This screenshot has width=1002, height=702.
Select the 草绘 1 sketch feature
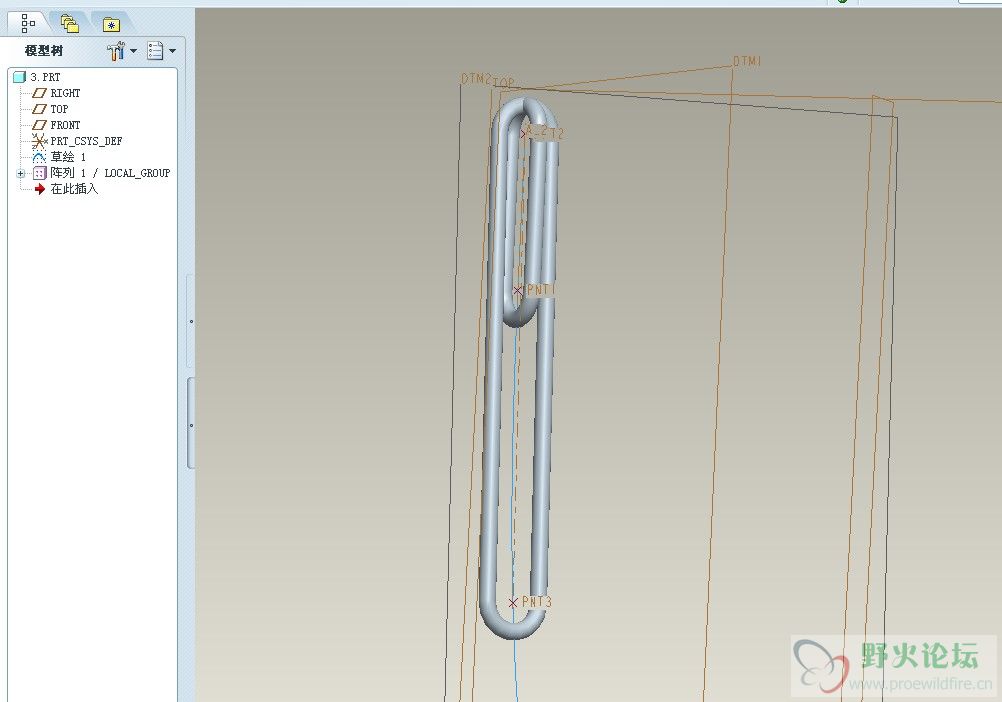point(68,156)
